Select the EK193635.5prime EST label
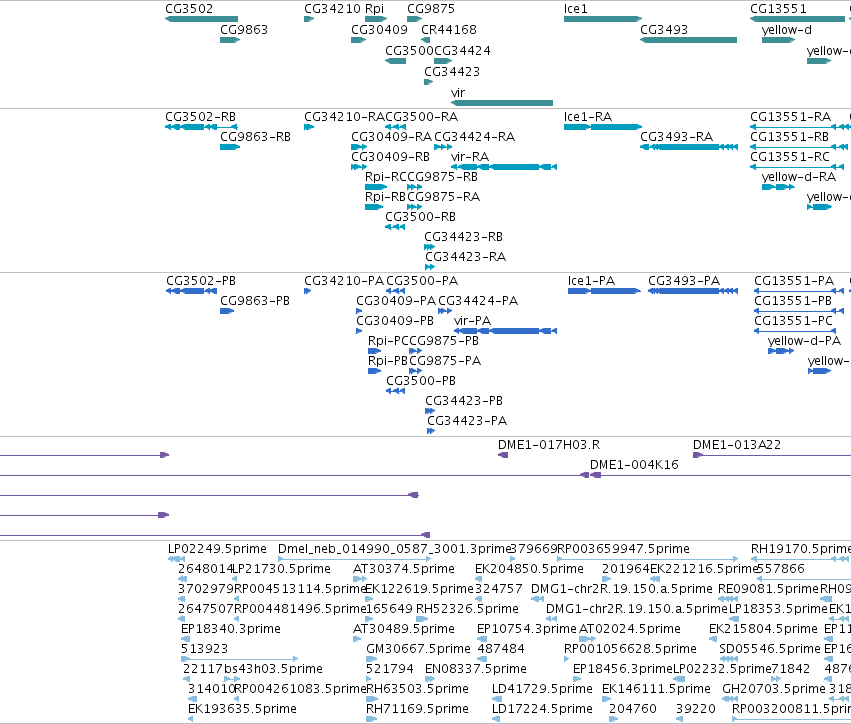 click(x=242, y=709)
